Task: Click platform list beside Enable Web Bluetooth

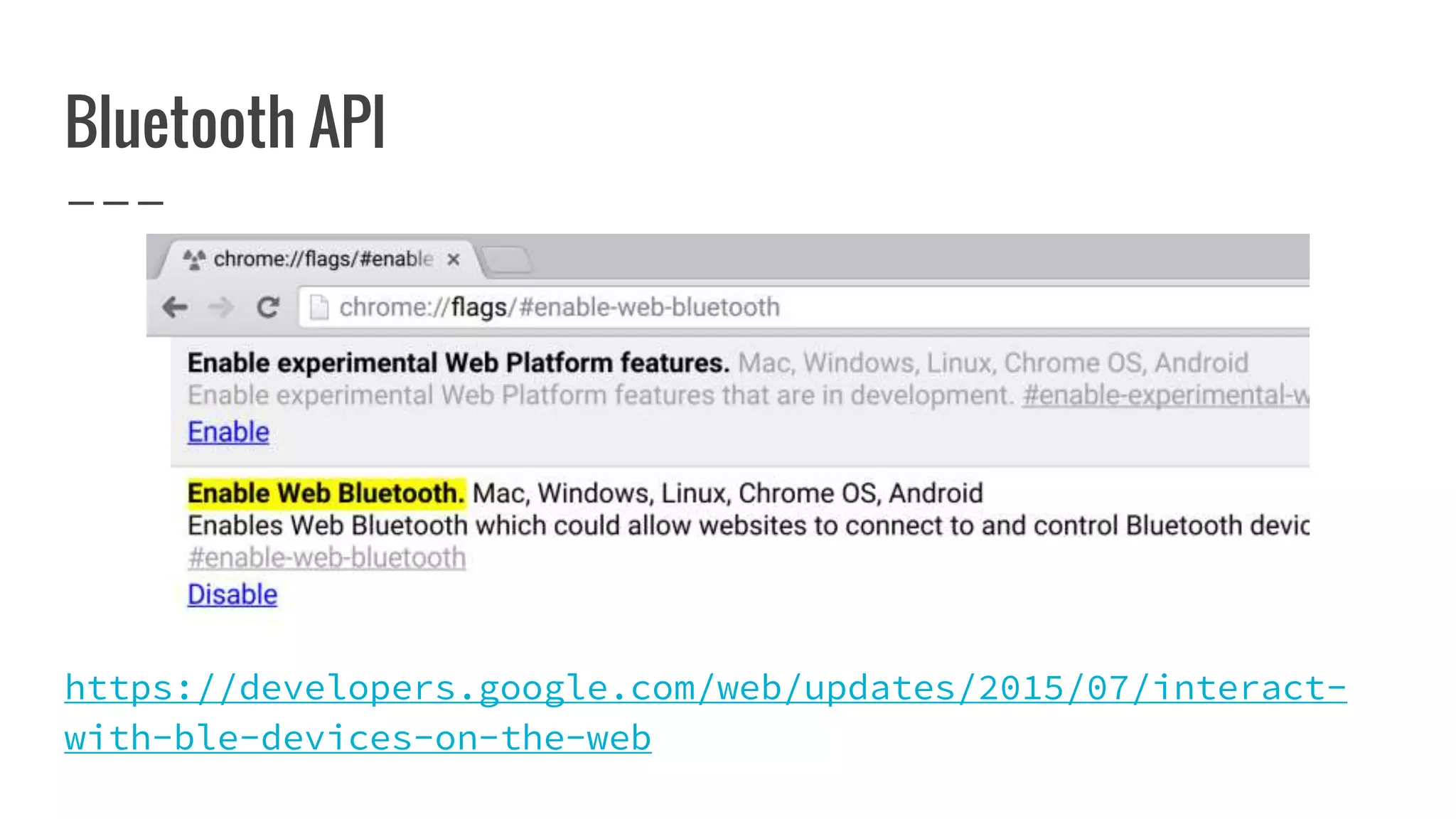Action: tap(727, 493)
